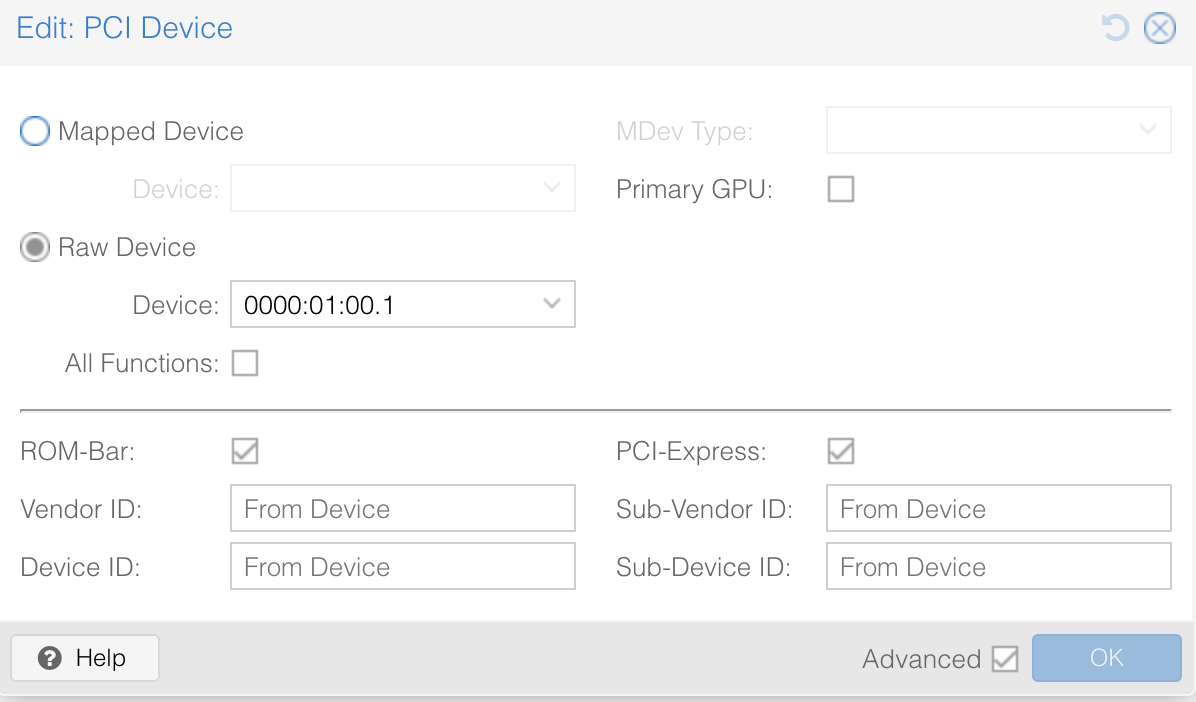Confirm changes with the OK button
This screenshot has height=702, width=1196.
[x=1106, y=658]
